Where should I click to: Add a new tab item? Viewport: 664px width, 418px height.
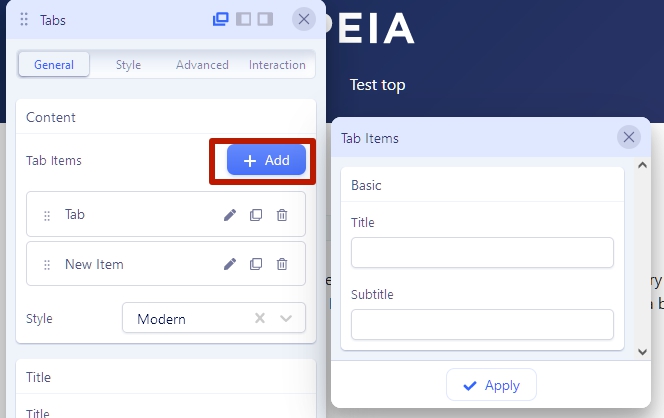[266, 161]
